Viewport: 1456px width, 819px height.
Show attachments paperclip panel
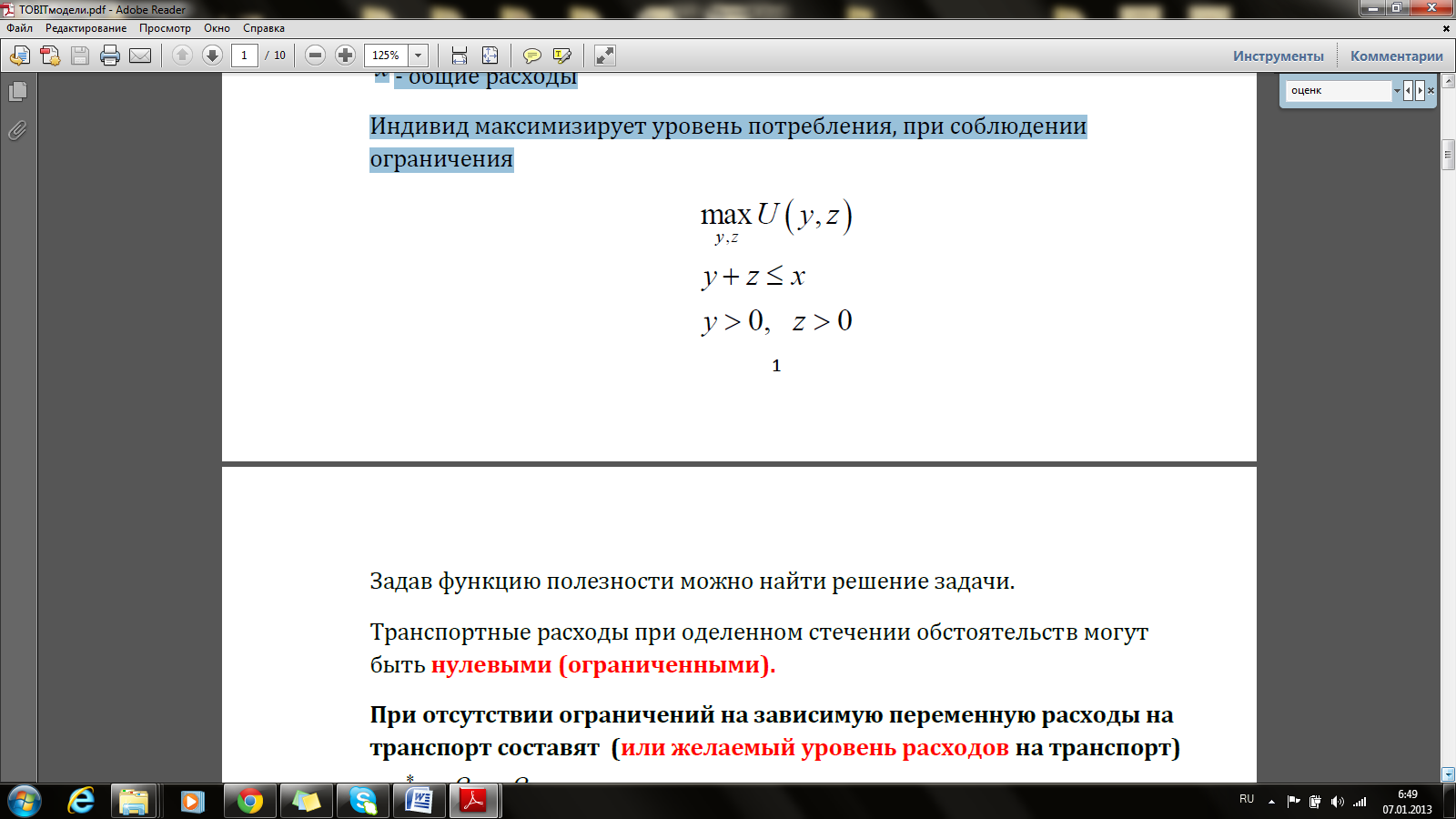17,131
